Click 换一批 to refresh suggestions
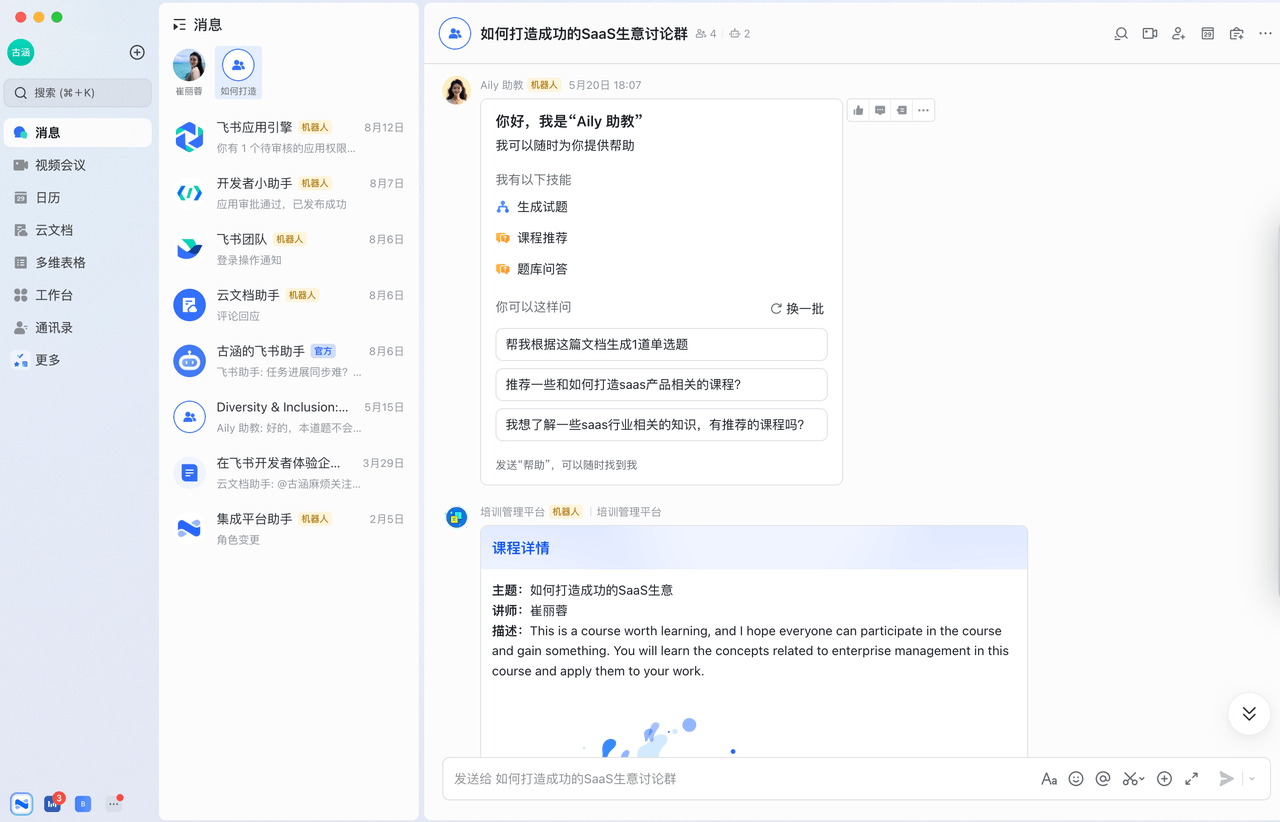The height and width of the screenshot is (822, 1280). [797, 309]
